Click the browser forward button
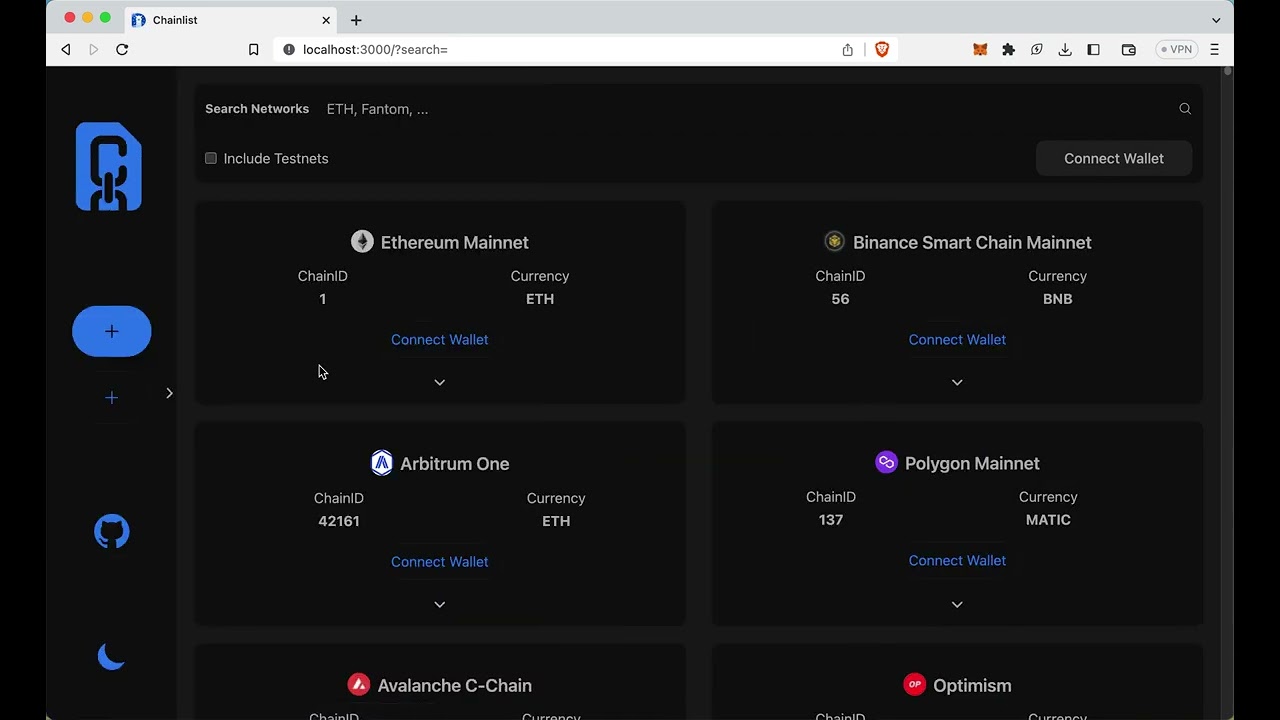This screenshot has height=720, width=1280. (94, 49)
